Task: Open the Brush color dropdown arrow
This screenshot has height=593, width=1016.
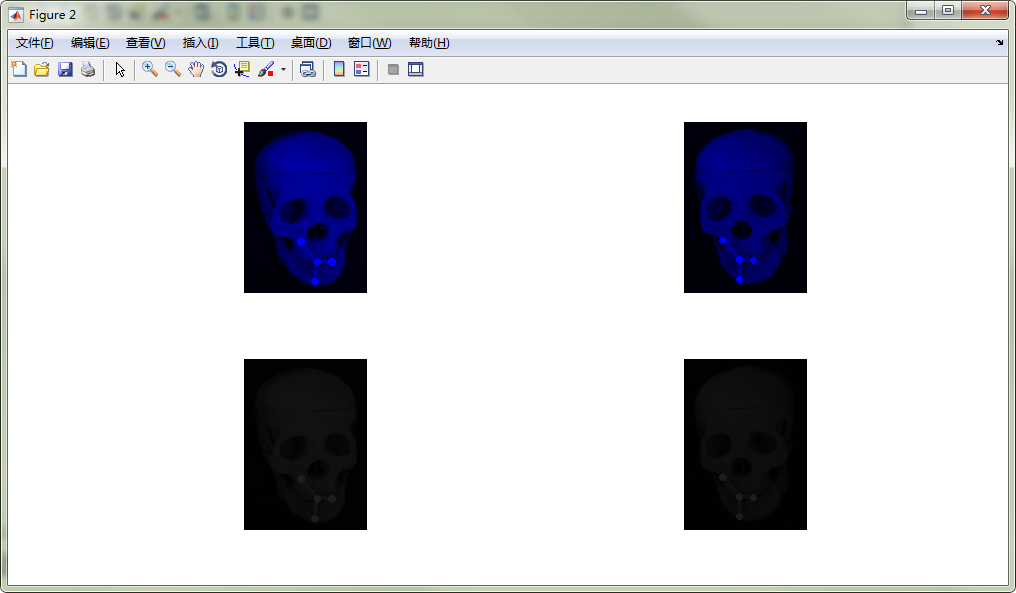Action: 283,69
